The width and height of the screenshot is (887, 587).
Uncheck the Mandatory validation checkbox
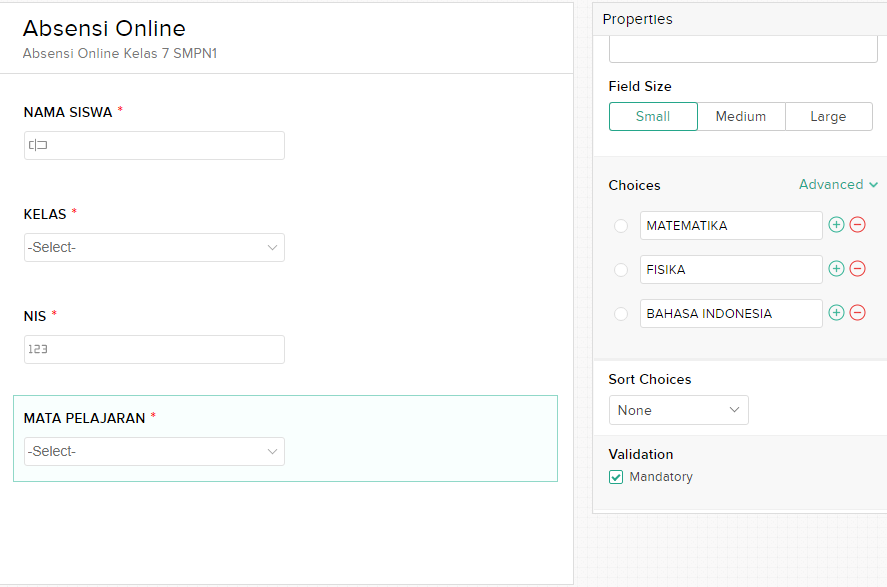point(616,477)
